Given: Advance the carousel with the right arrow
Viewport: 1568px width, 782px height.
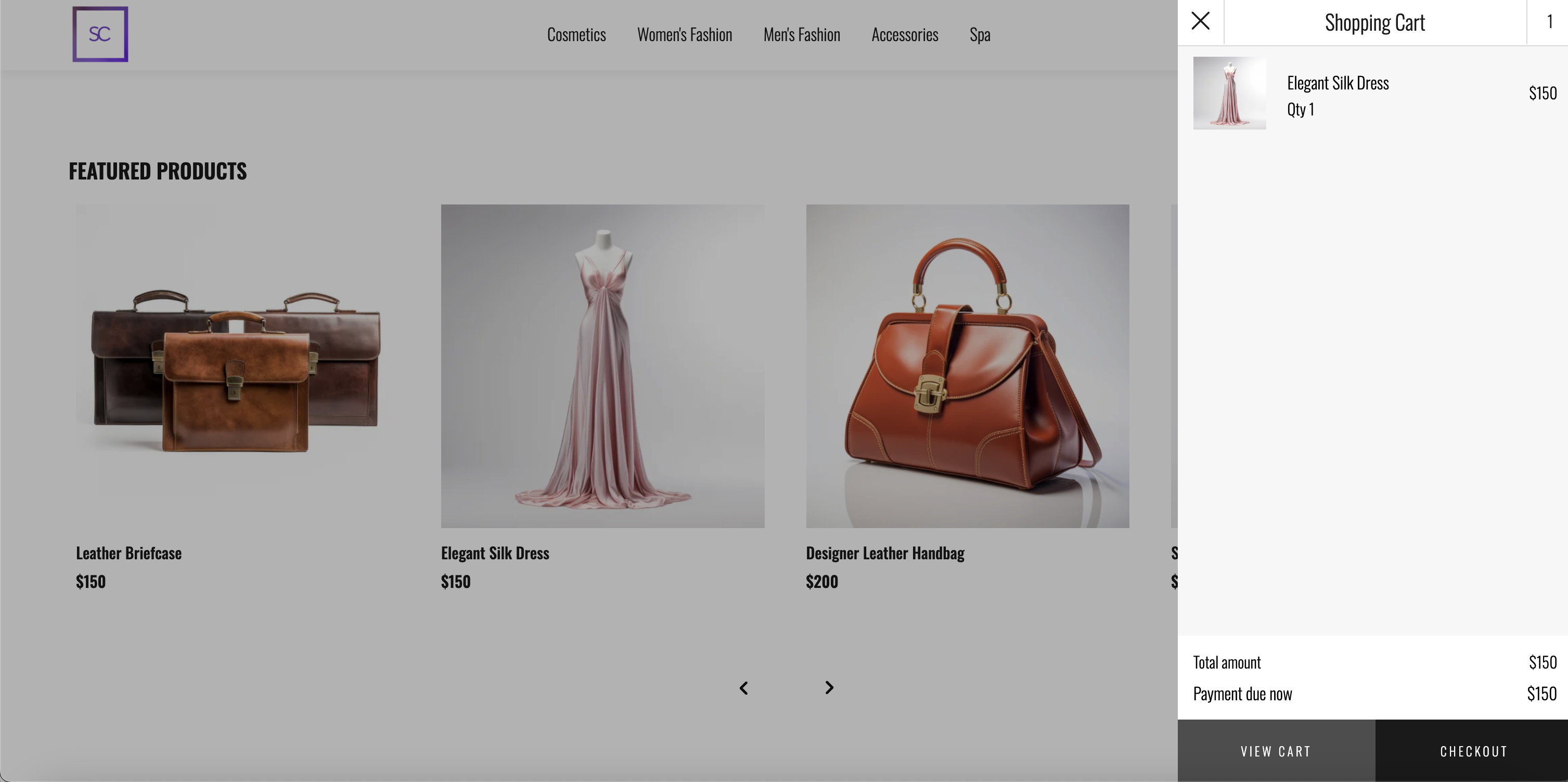Looking at the screenshot, I should pyautogui.click(x=828, y=687).
